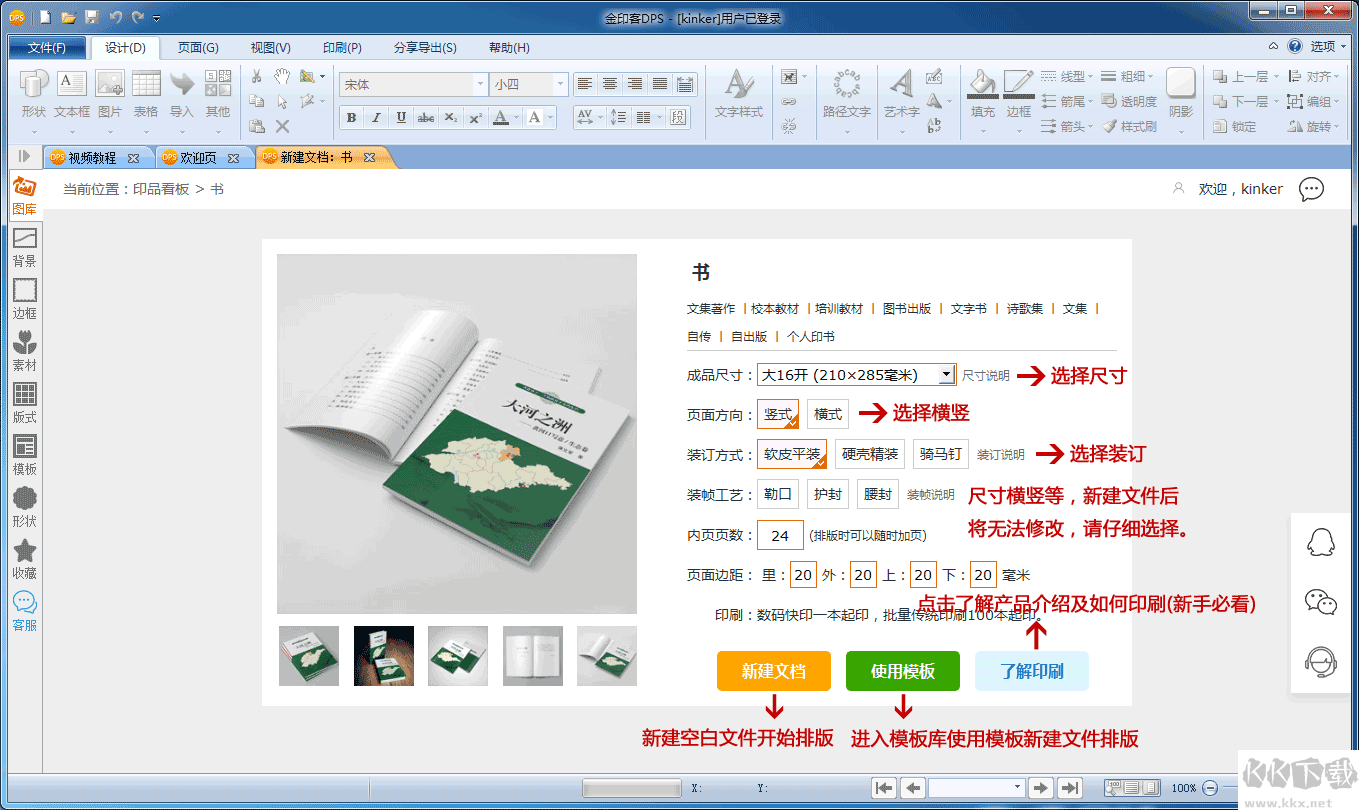Image resolution: width=1359 pixels, height=810 pixels.
Task: Toggle the 护封 dust jacket option
Action: click(x=827, y=494)
